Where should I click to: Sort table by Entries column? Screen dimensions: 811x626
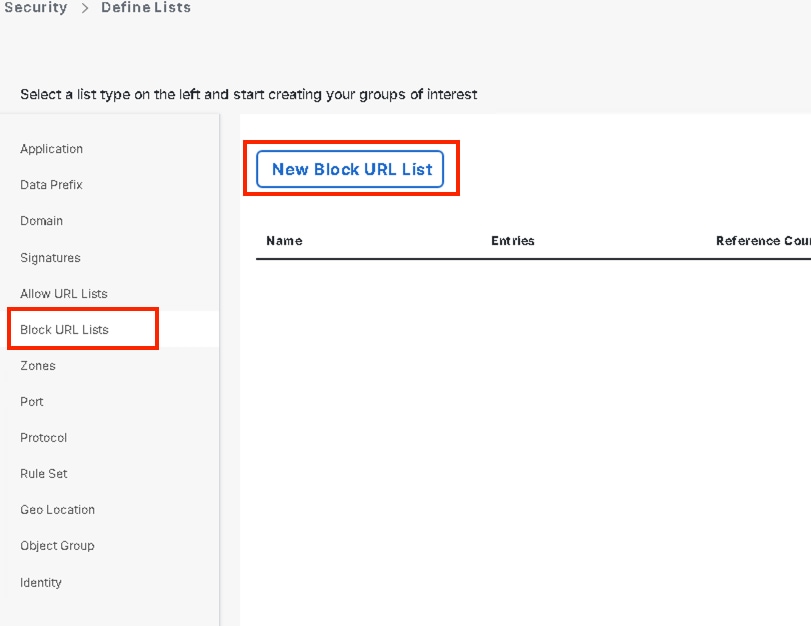click(513, 241)
